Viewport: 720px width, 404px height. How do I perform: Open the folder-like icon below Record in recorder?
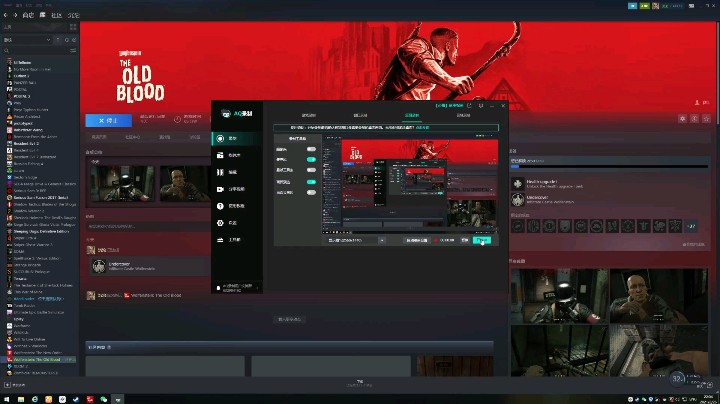tap(220, 155)
